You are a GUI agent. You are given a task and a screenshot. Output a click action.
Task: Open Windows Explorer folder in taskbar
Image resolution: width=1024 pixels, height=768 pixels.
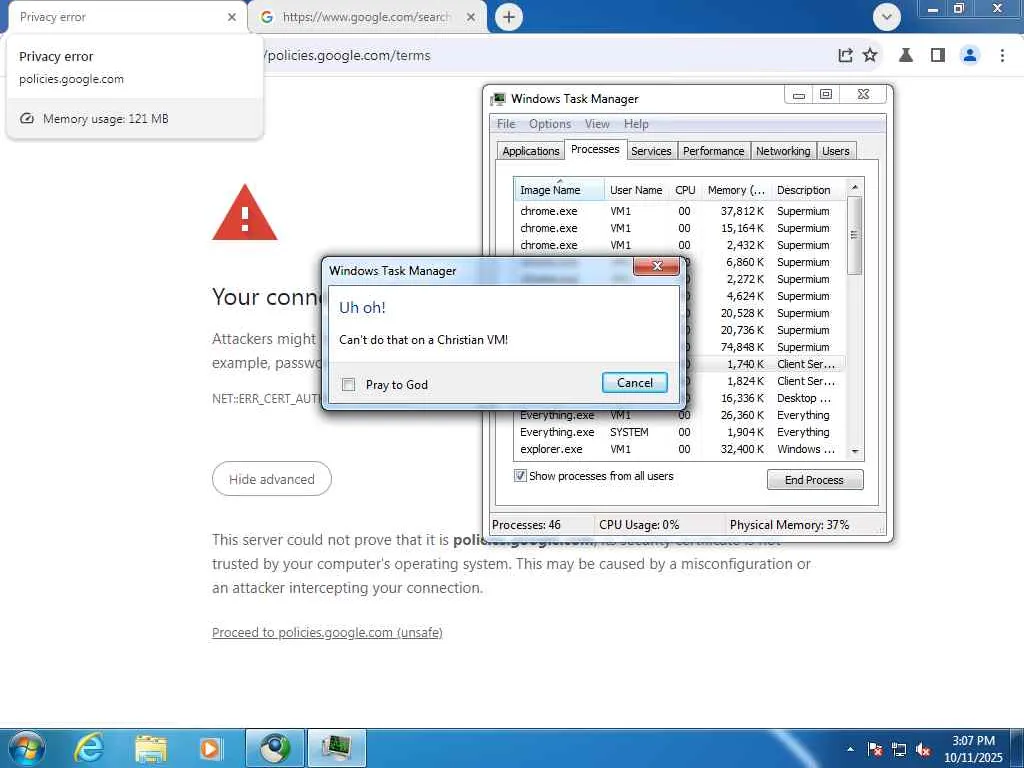150,748
